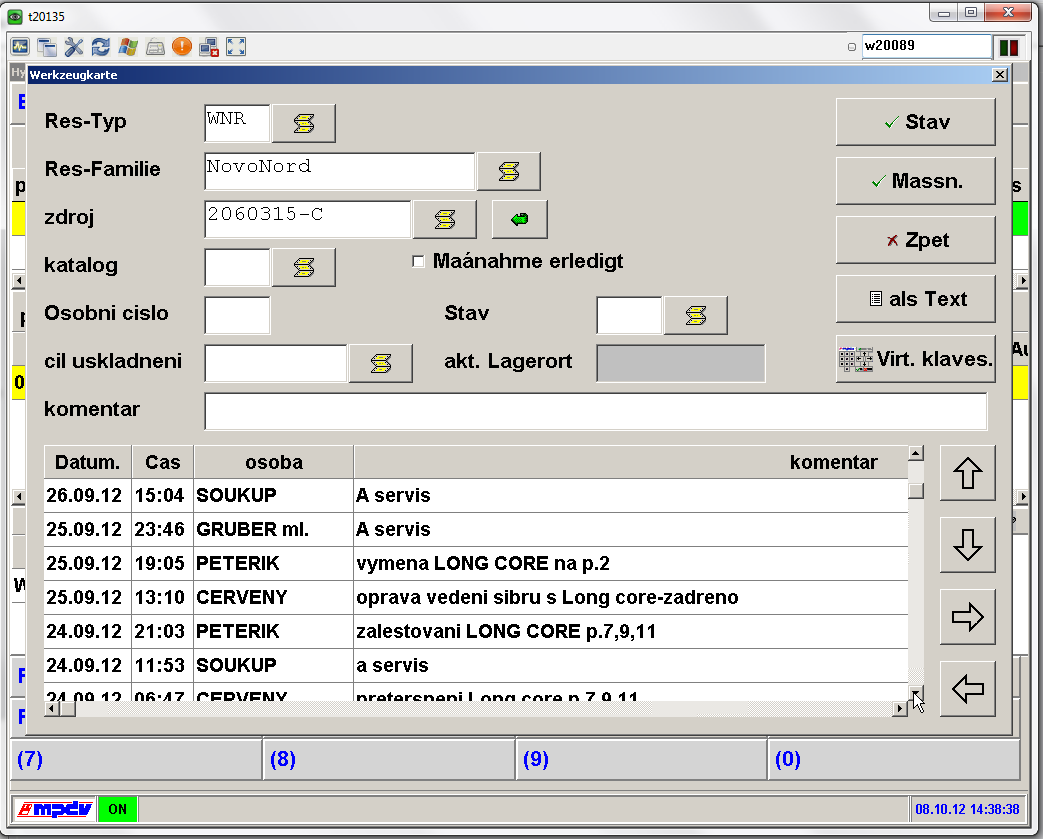The image size is (1043, 839).
Task: Click the green-red connection indicator icon
Action: pos(1008,47)
